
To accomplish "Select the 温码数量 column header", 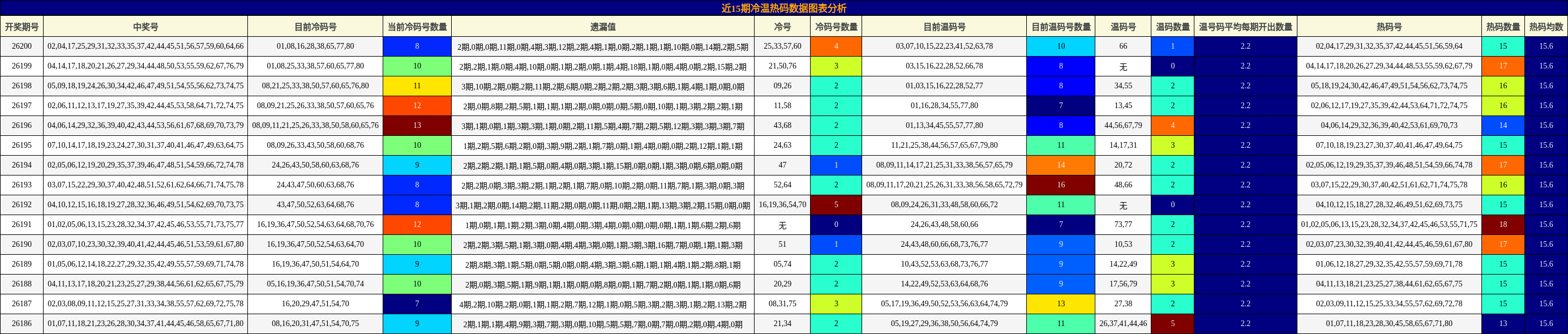I will (1172, 27).
